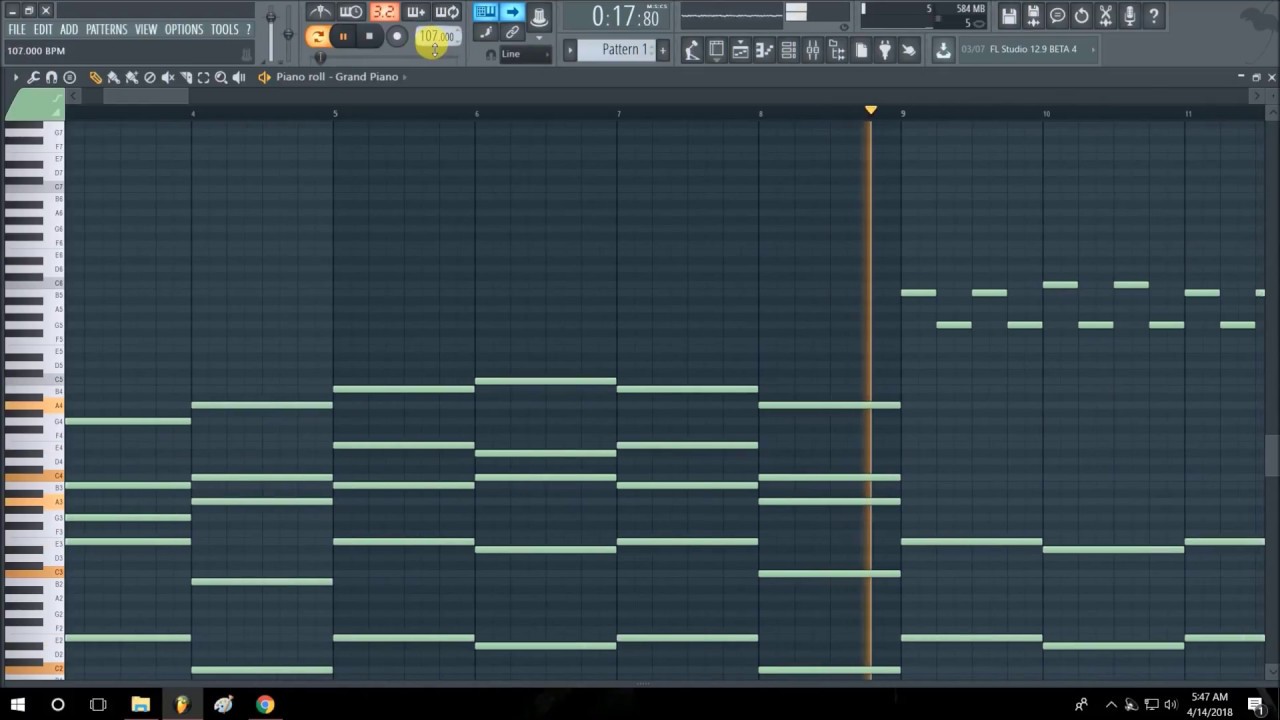Select the Zoom magnifier tool
Image resolution: width=1280 pixels, height=720 pixels.
(221, 77)
